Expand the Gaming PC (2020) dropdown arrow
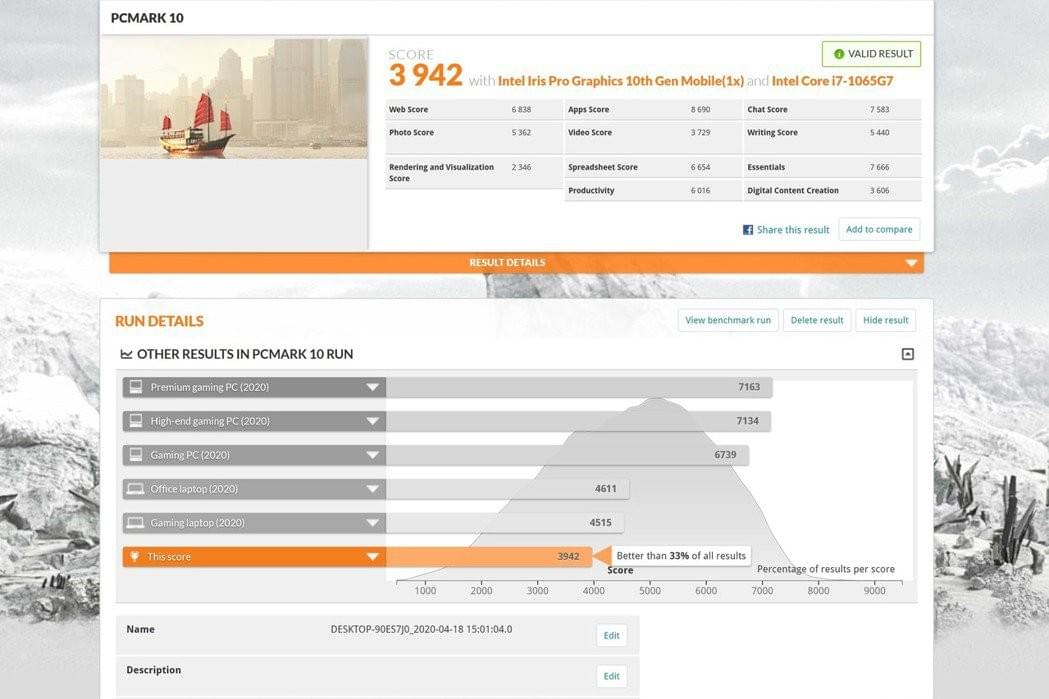The height and width of the screenshot is (699, 1049). click(x=373, y=455)
